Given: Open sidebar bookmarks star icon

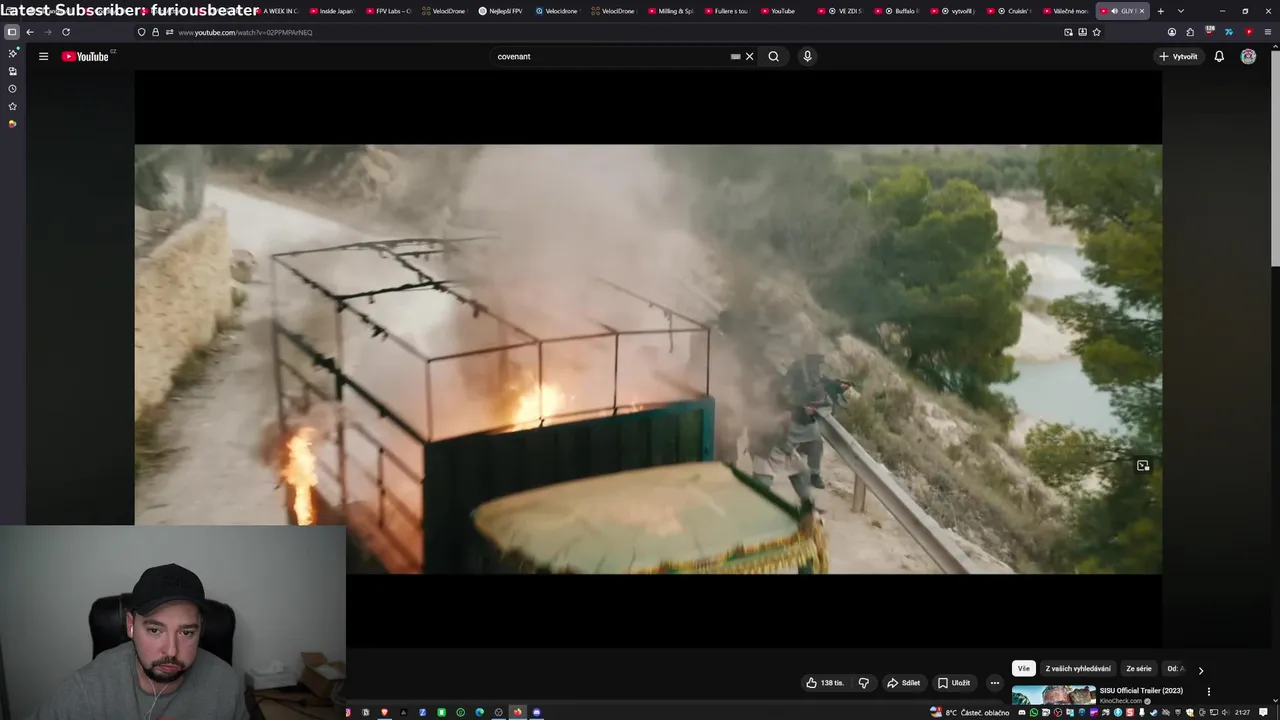Looking at the screenshot, I should (12, 106).
